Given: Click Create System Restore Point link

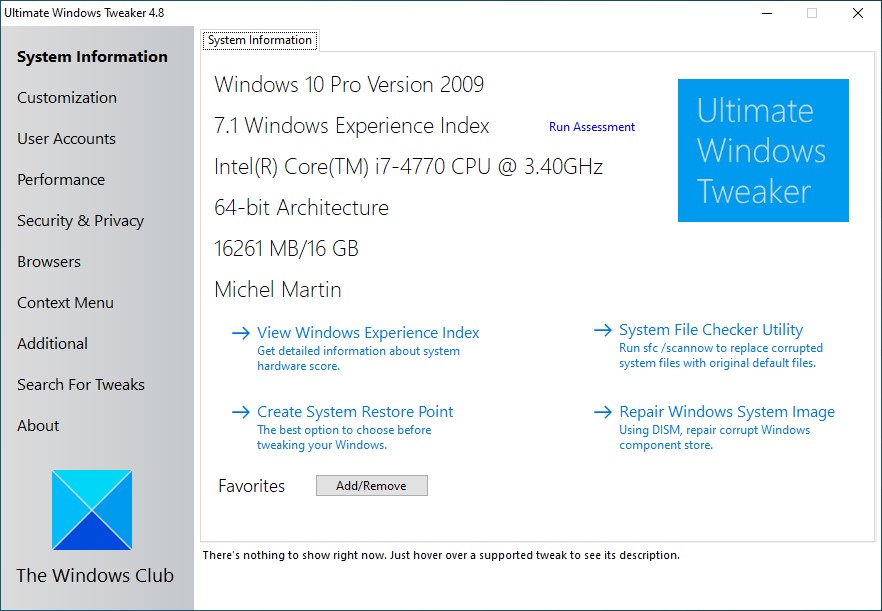Looking at the screenshot, I should point(355,412).
